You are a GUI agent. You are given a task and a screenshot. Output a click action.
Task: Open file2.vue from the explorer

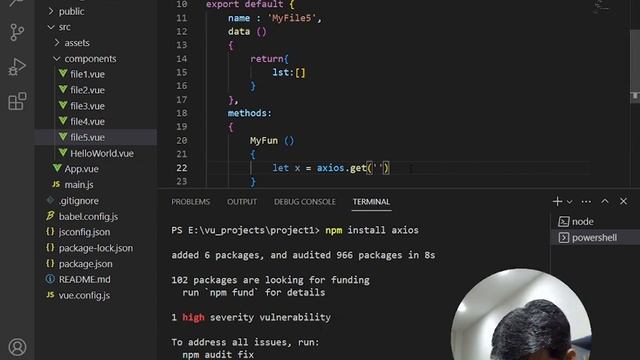[87, 90]
